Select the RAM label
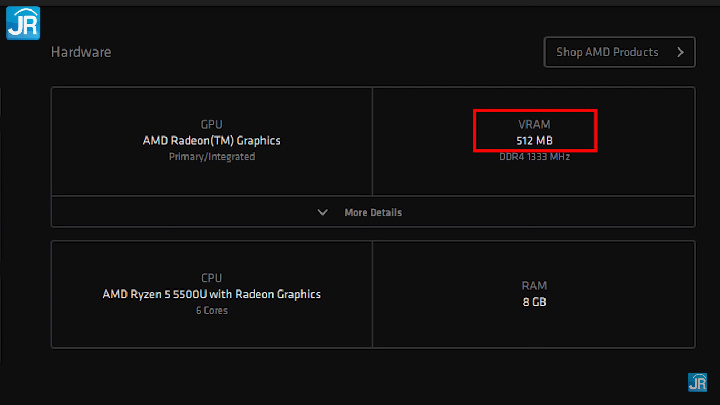 coord(534,285)
